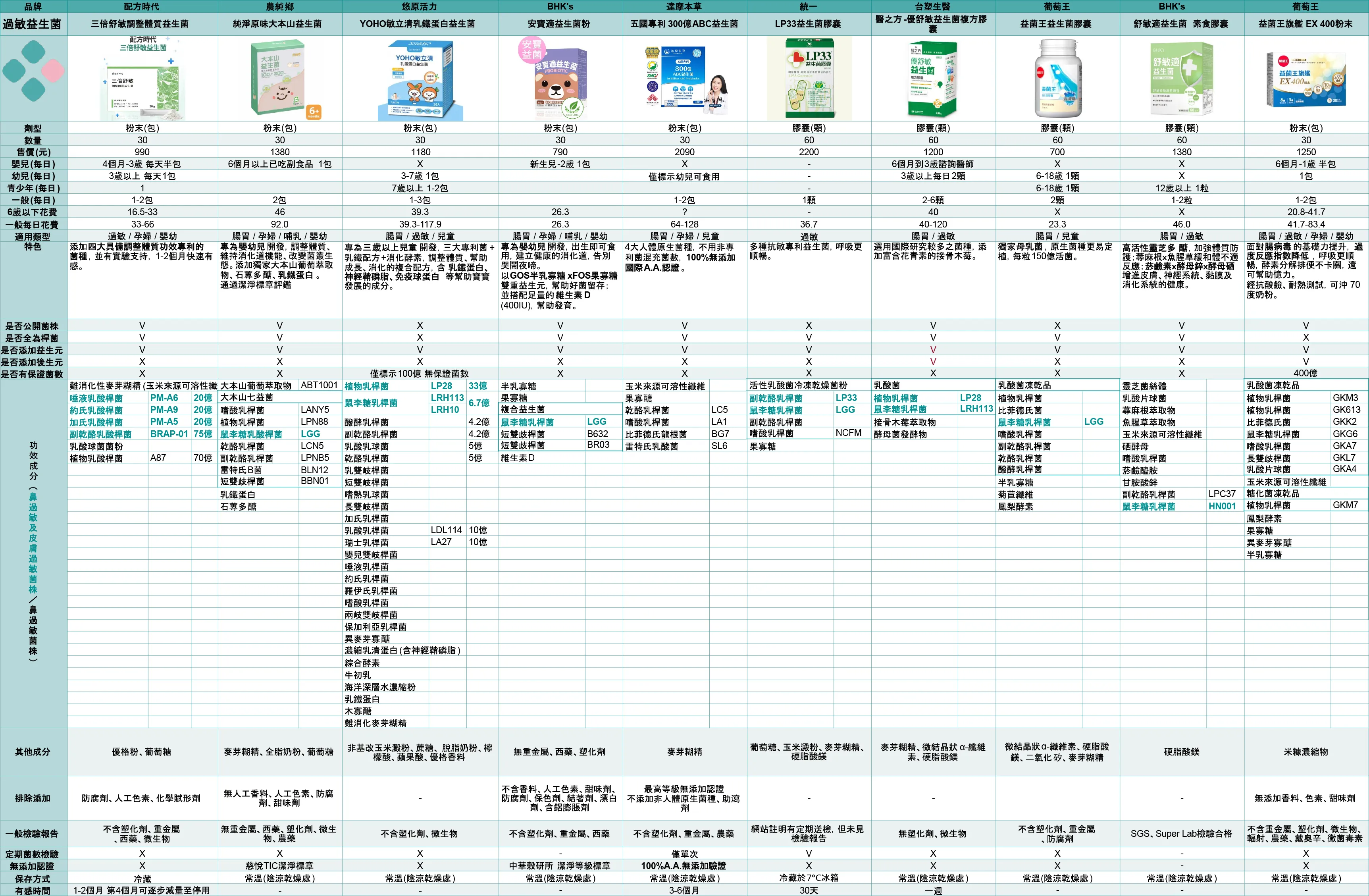The image size is (1369, 896).
Task: Click the strain code NCFM
Action: point(849,433)
